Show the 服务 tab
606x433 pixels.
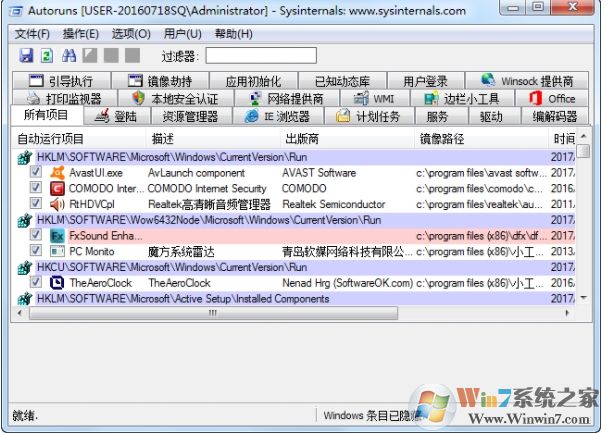click(x=441, y=116)
